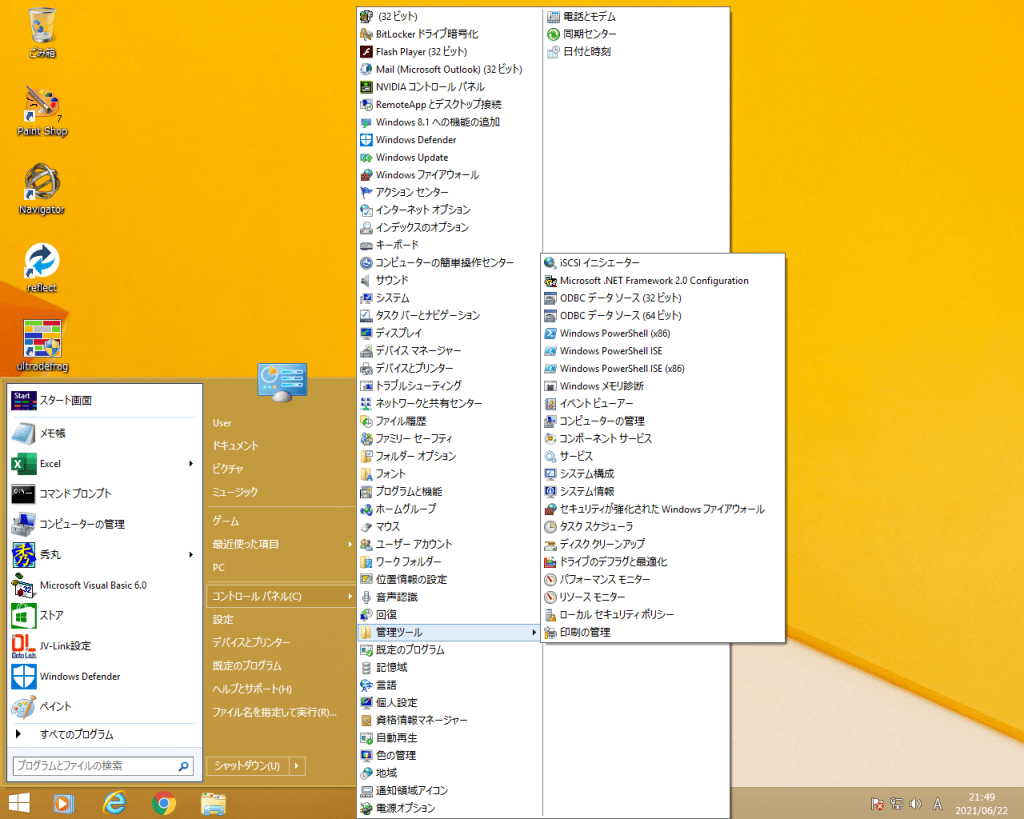Expand the Excel recent files arrow

click(191, 464)
